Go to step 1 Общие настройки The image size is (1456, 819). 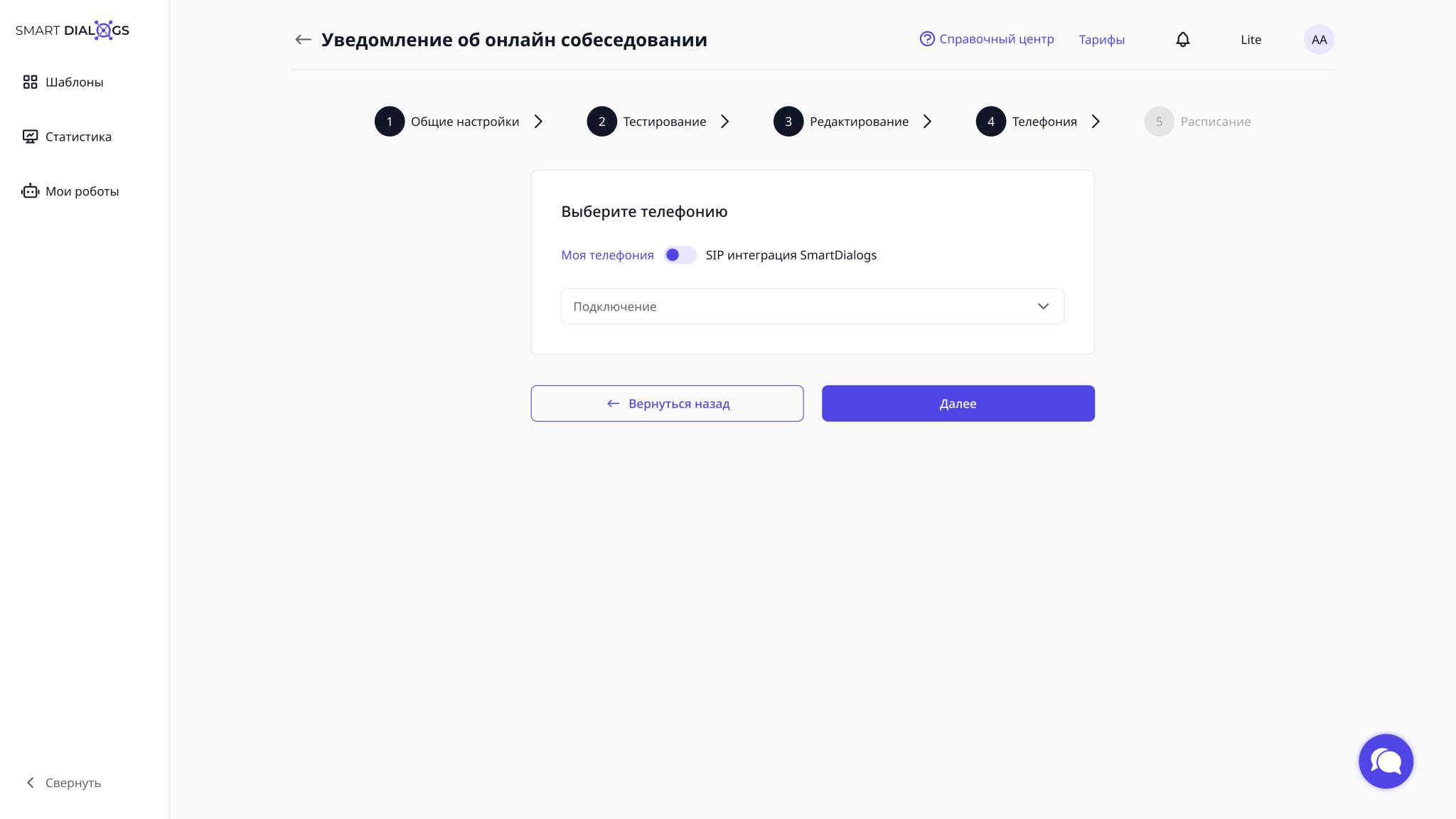448,122
